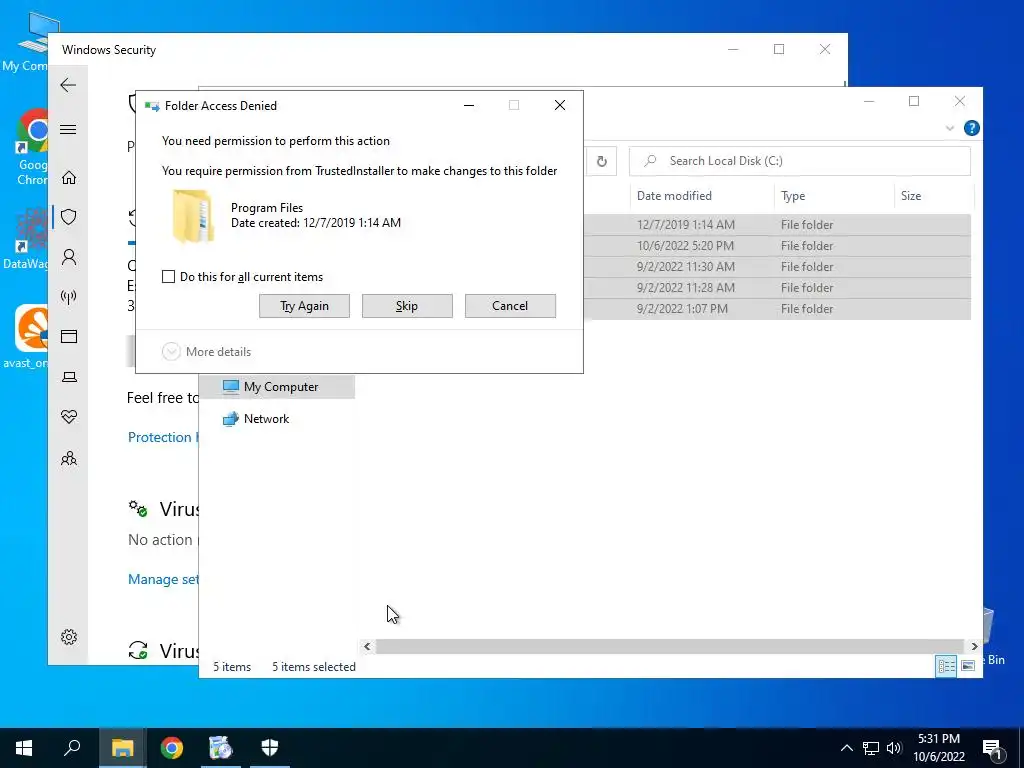1024x768 pixels.
Task: Open Device security laptop icon
Action: (x=69, y=377)
